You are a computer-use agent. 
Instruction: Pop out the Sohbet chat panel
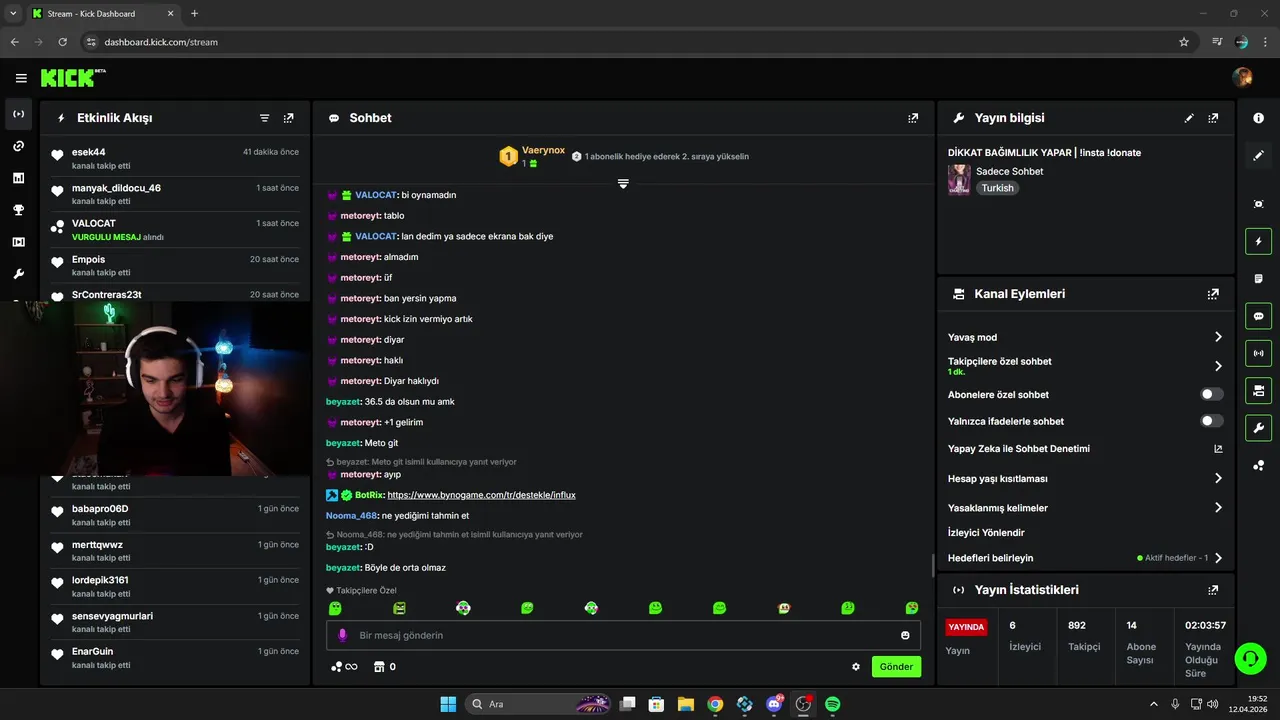pyautogui.click(x=913, y=118)
